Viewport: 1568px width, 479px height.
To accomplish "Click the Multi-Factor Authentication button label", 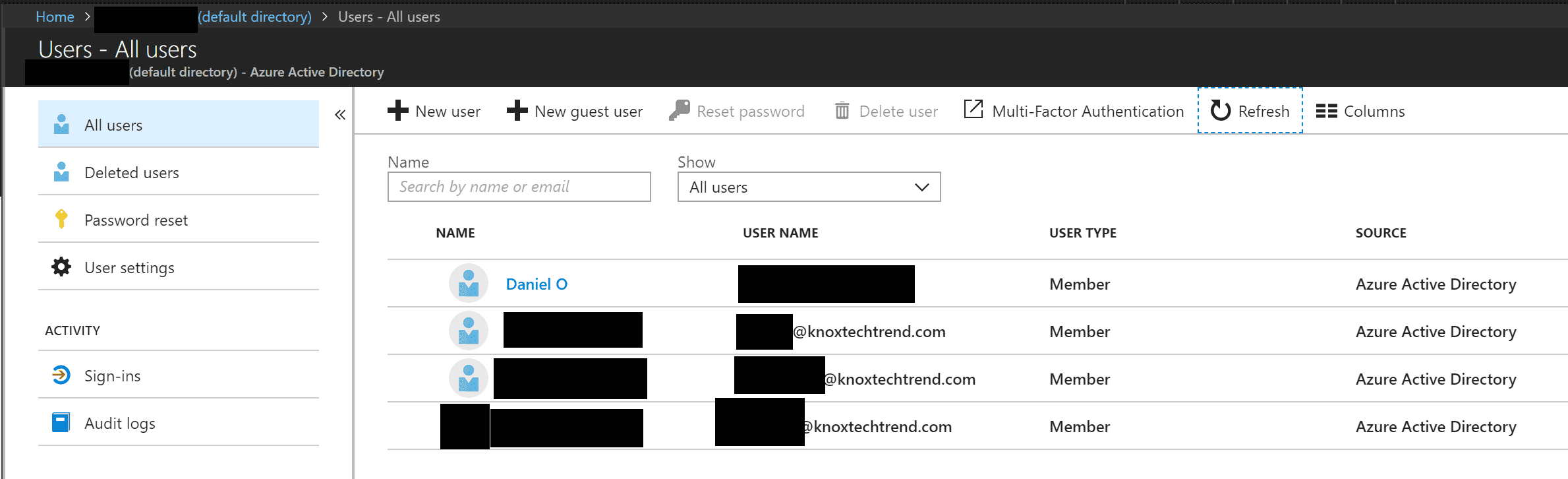I will tap(1088, 112).
